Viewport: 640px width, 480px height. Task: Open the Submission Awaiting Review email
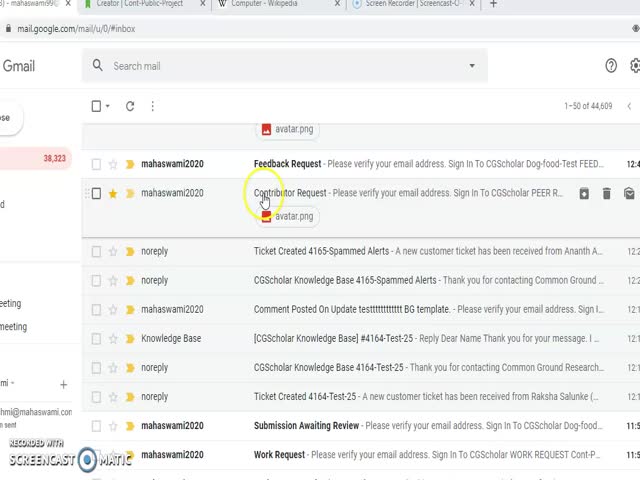tap(306, 425)
